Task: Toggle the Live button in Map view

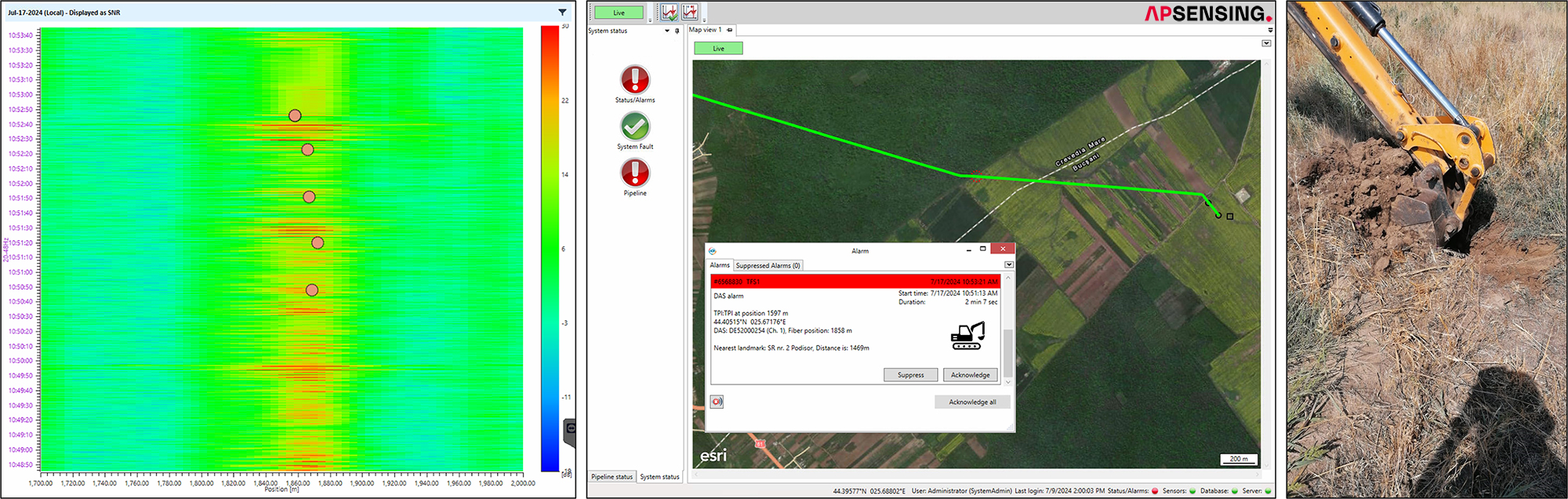Action: (718, 49)
